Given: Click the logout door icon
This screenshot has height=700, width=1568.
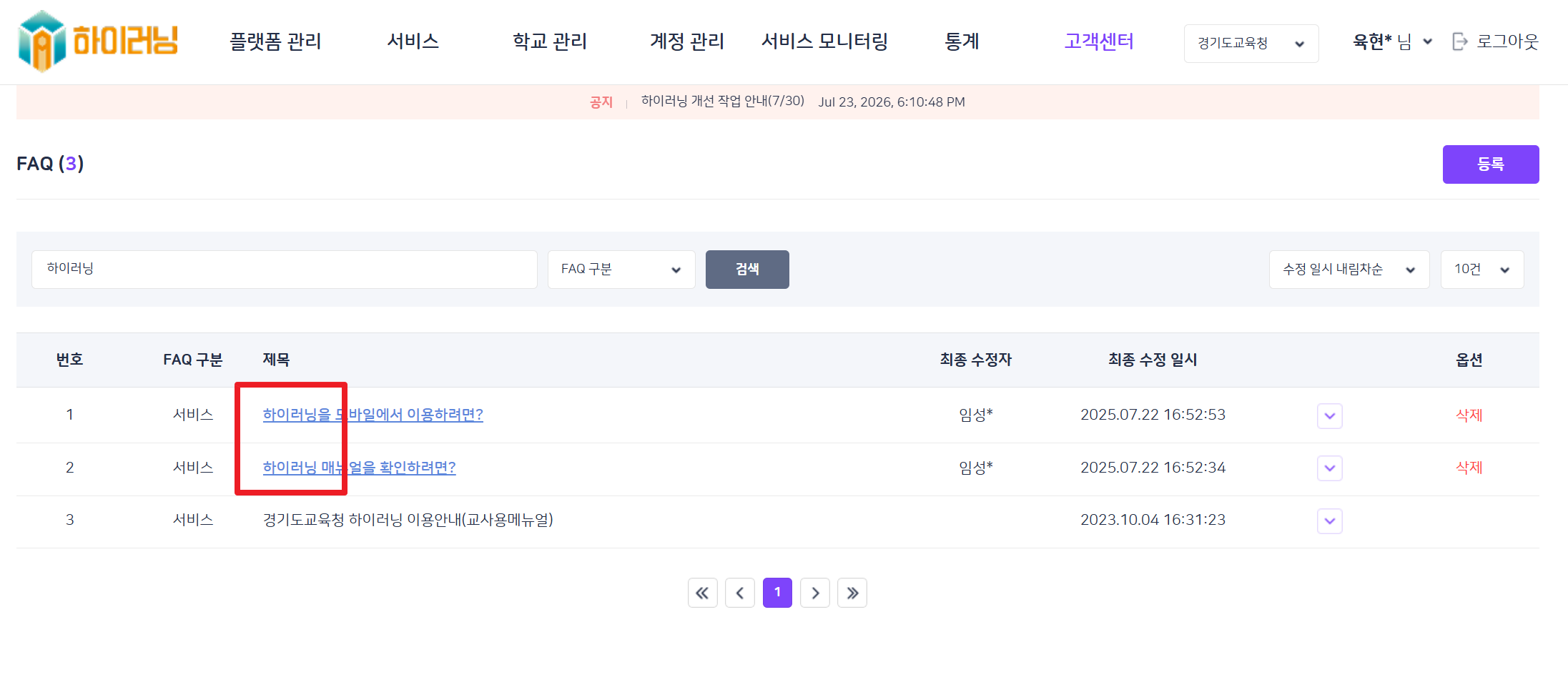Looking at the screenshot, I should pos(1459,41).
